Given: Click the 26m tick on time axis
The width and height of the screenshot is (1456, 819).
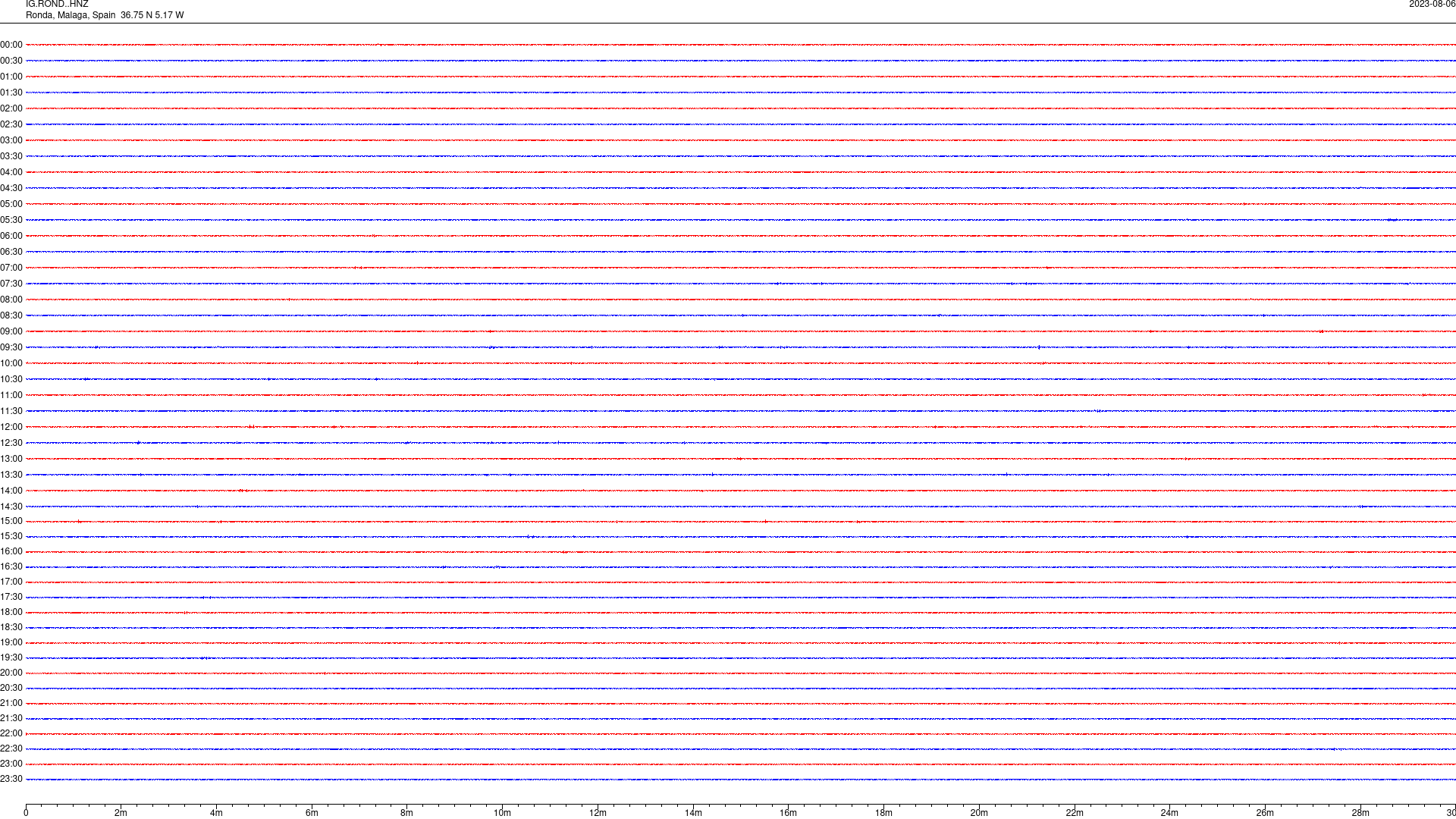Looking at the screenshot, I should click(x=1265, y=813).
